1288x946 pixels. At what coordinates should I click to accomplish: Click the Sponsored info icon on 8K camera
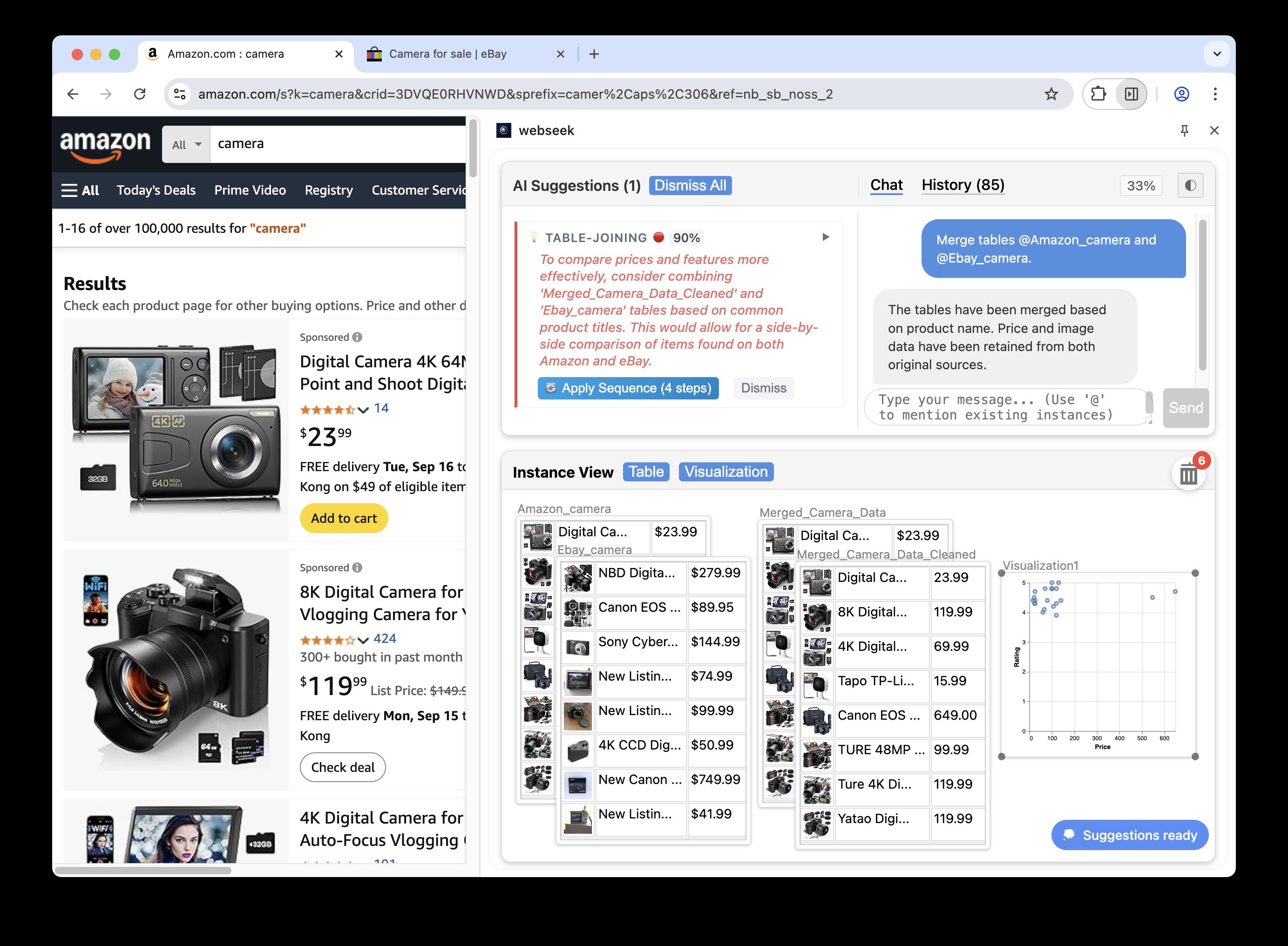coord(357,568)
